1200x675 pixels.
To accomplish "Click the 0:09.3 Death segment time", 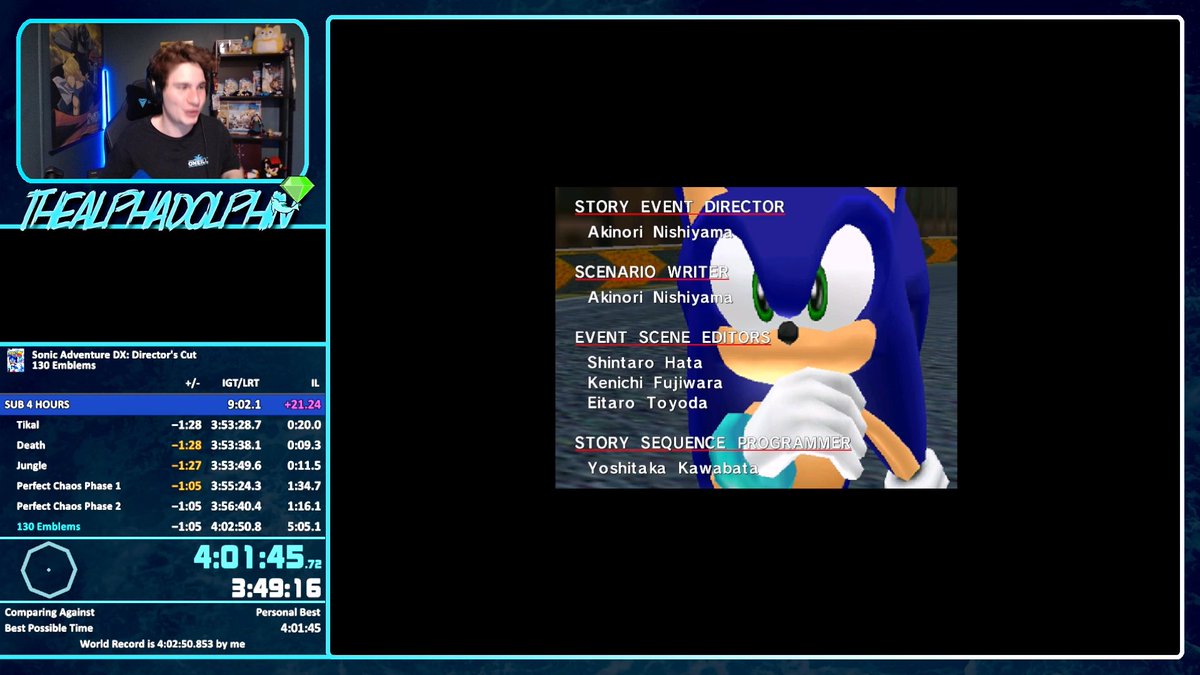I will point(304,445).
